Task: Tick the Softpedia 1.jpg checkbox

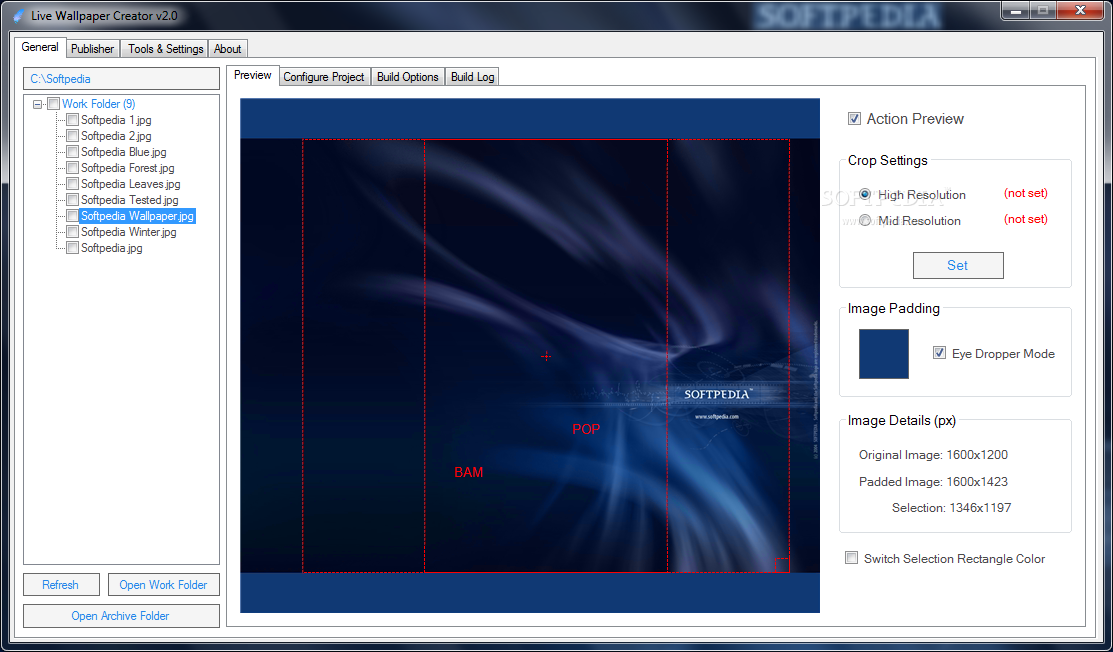Action: (72, 120)
